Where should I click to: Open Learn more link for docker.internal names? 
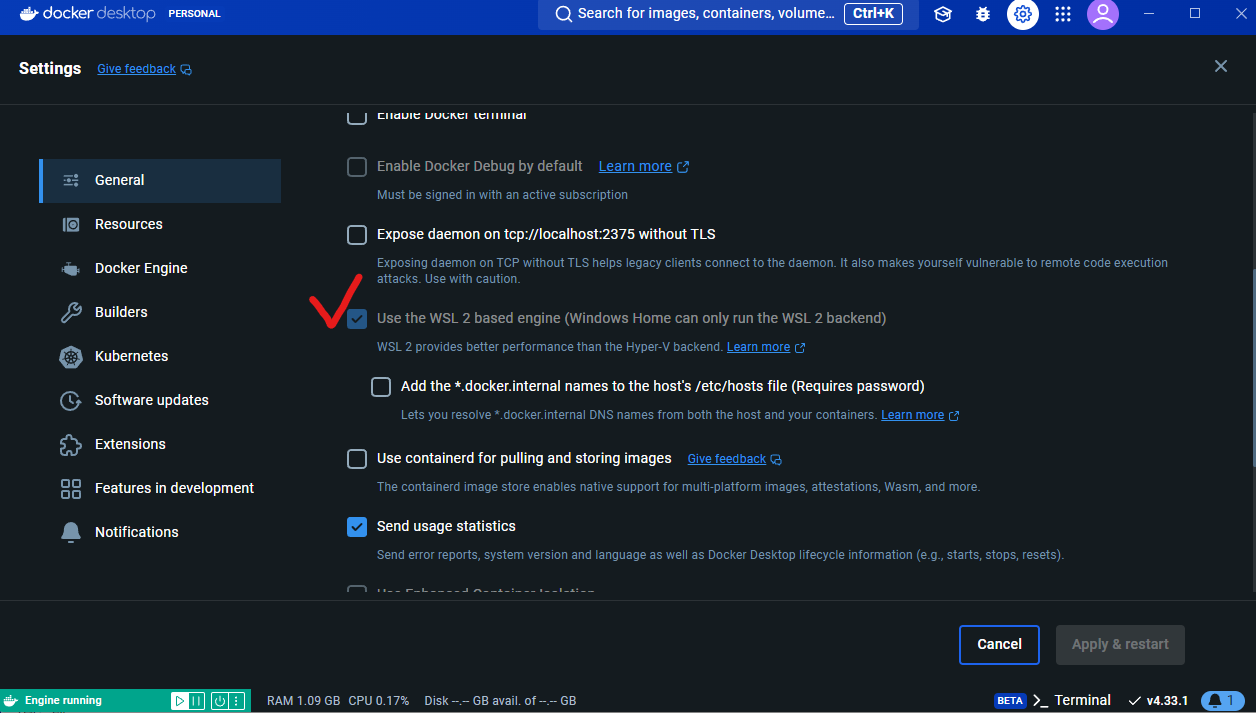pos(912,415)
